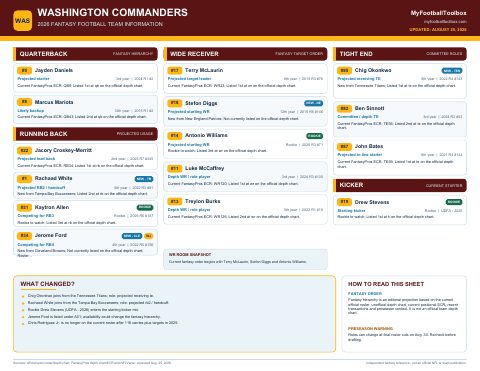This screenshot has height=371, width=480.
Task: Click the player name Treylon Burks
Action: (203, 201)
